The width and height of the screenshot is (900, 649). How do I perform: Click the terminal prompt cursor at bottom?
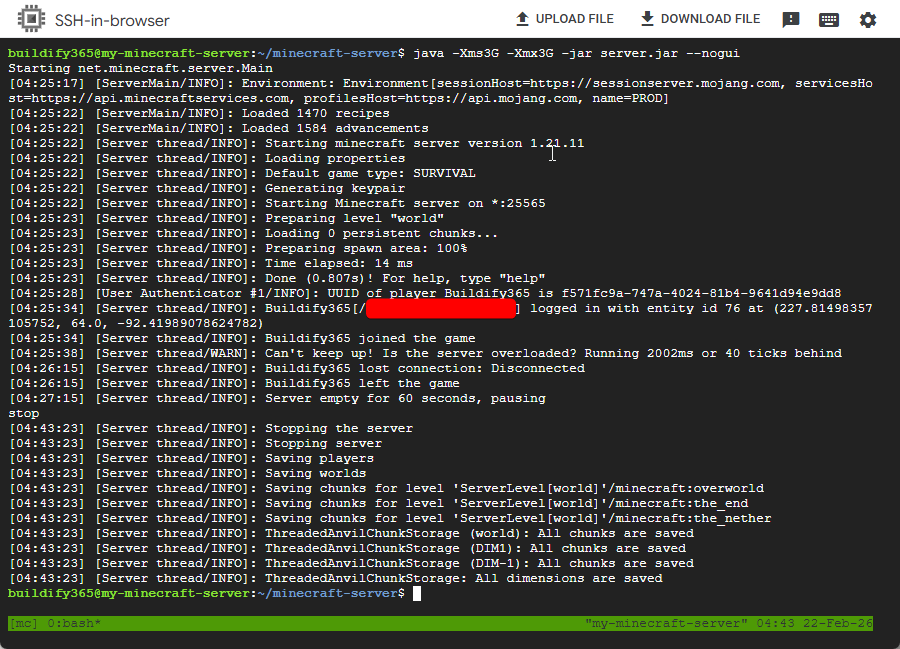(417, 593)
